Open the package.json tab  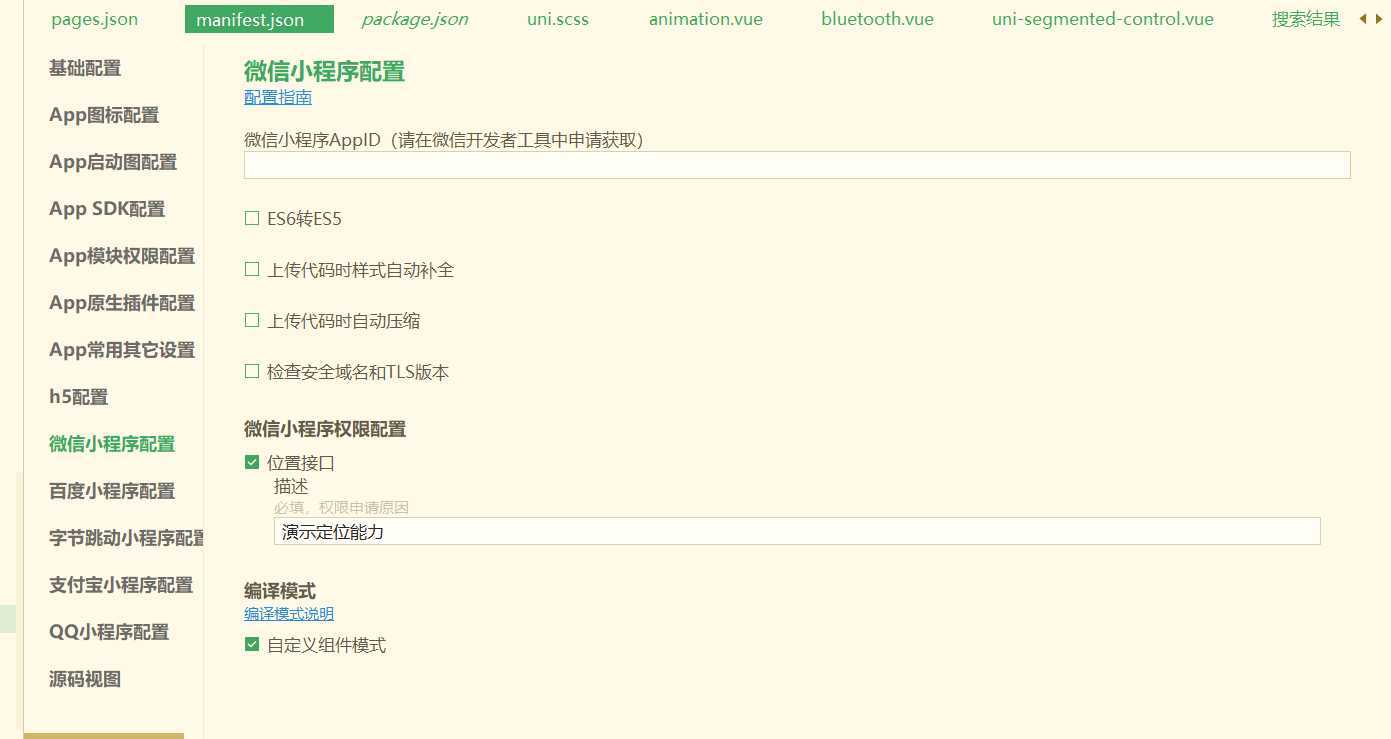[x=414, y=19]
